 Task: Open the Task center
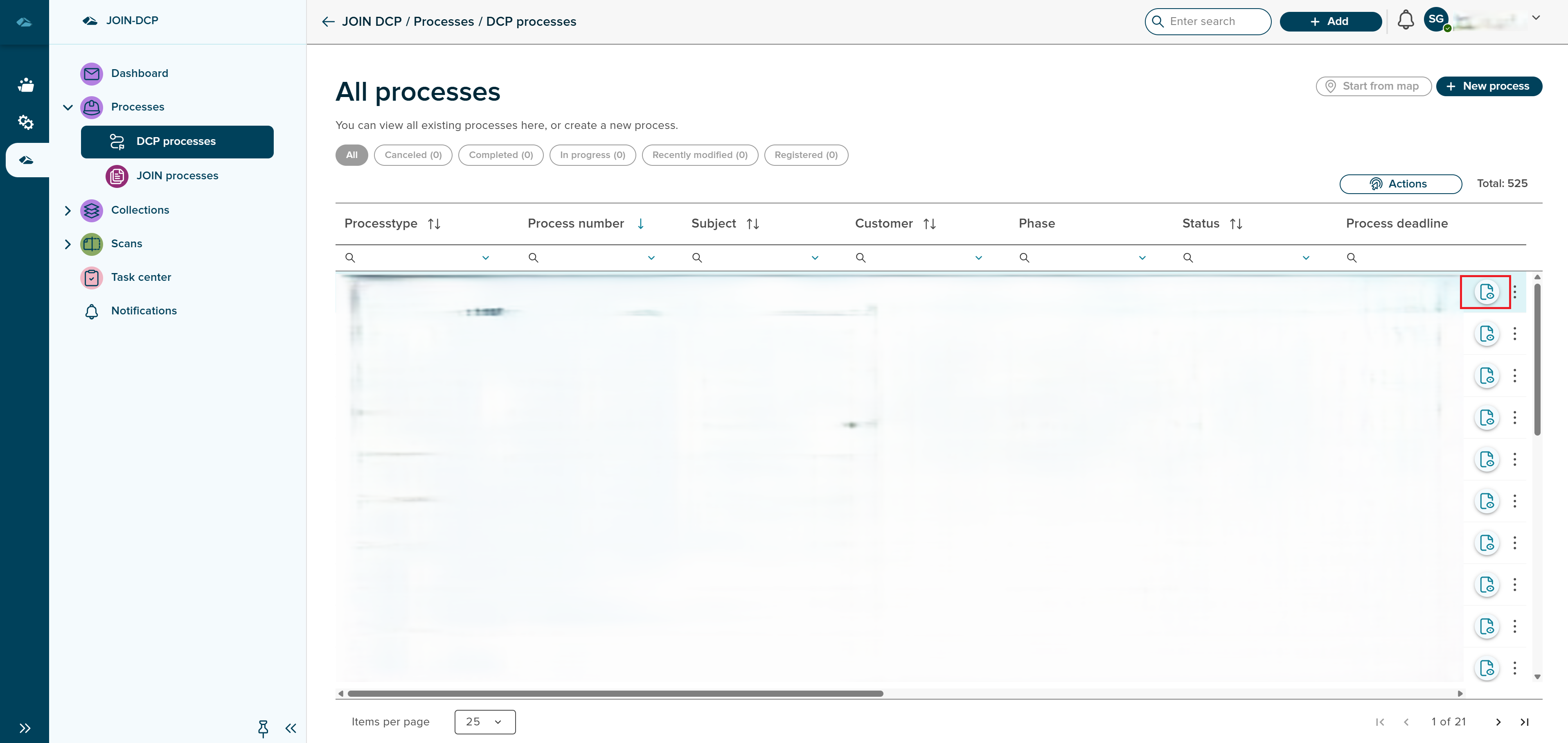coord(141,277)
